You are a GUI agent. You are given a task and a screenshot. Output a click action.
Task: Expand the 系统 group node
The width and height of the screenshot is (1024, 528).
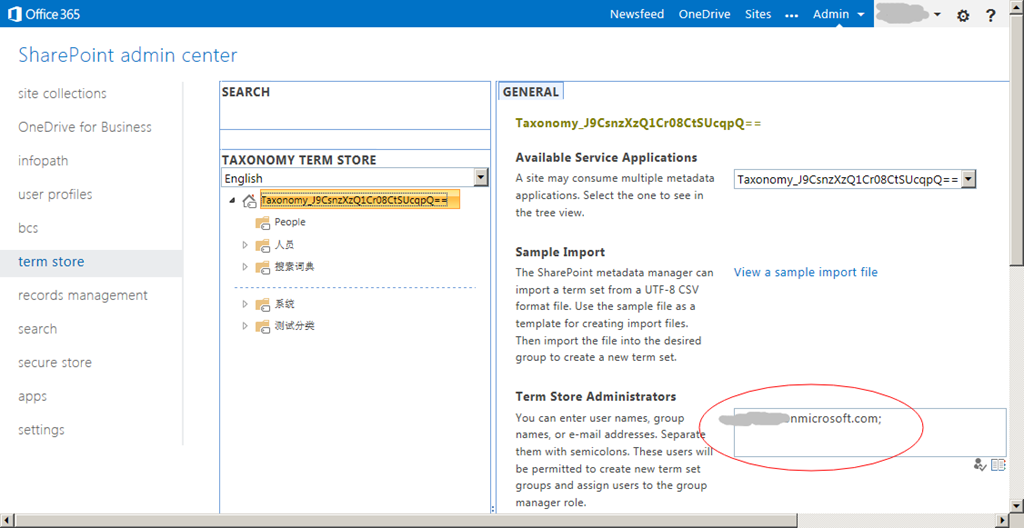click(246, 304)
